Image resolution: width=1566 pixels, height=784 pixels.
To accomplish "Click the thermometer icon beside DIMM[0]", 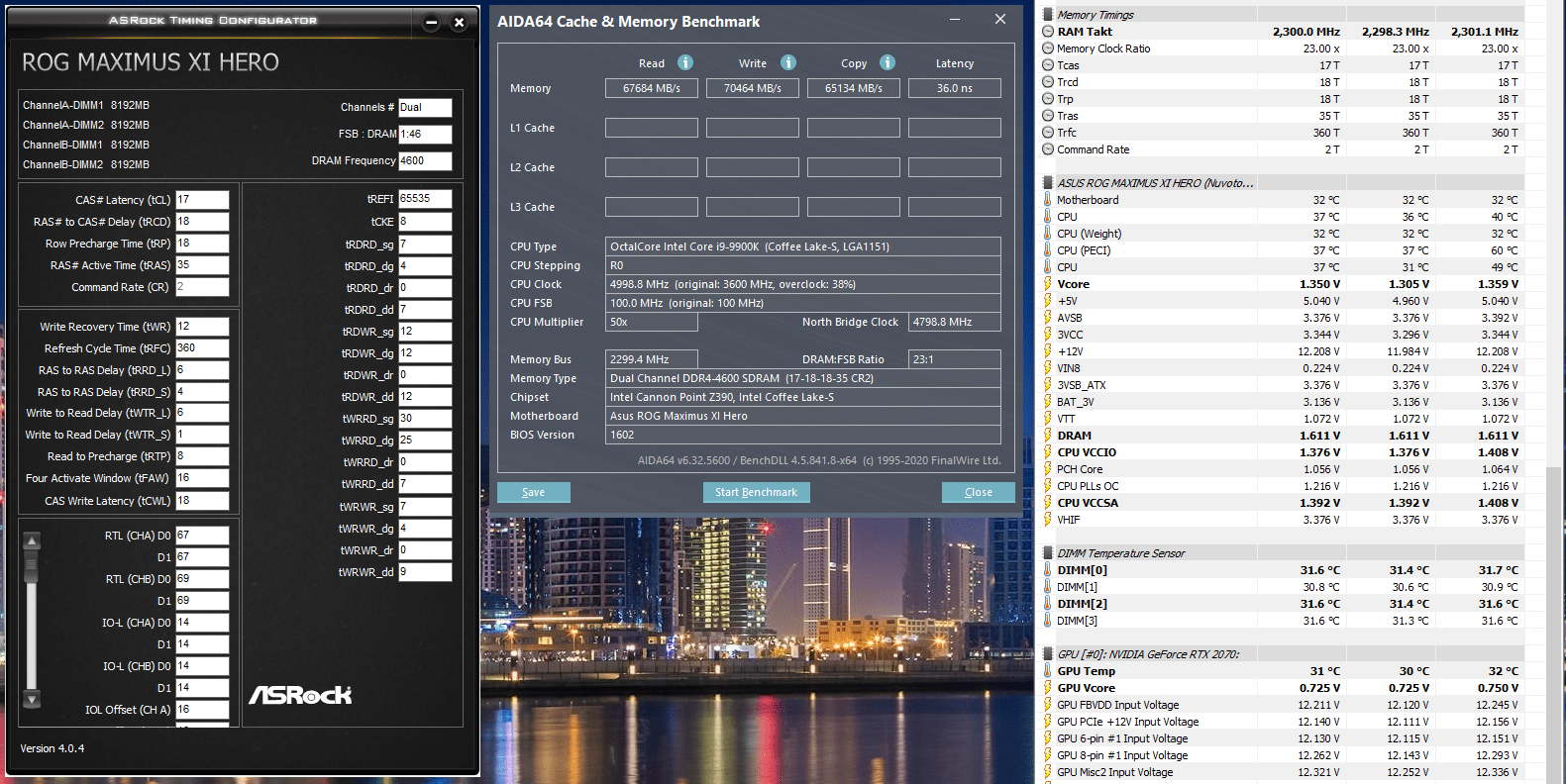I will 1048,570.
